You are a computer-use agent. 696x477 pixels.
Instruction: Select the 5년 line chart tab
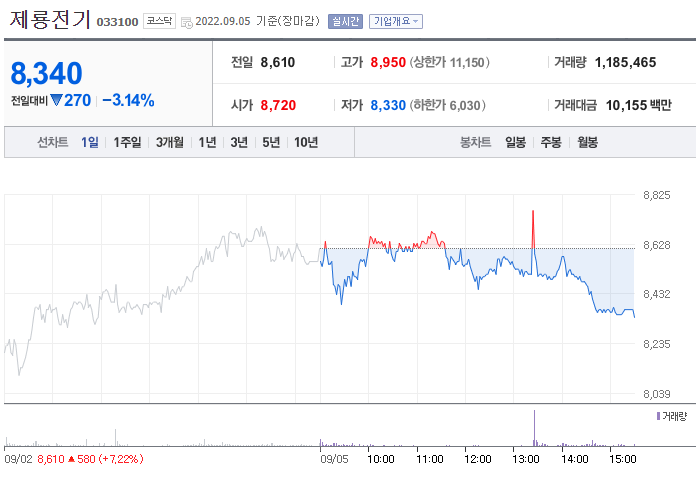pyautogui.click(x=271, y=142)
